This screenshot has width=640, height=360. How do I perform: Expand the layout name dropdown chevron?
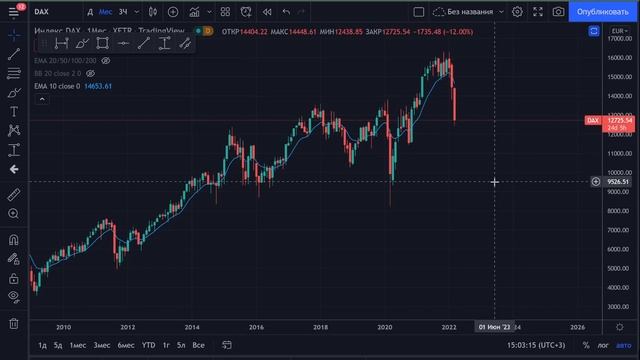(x=502, y=12)
